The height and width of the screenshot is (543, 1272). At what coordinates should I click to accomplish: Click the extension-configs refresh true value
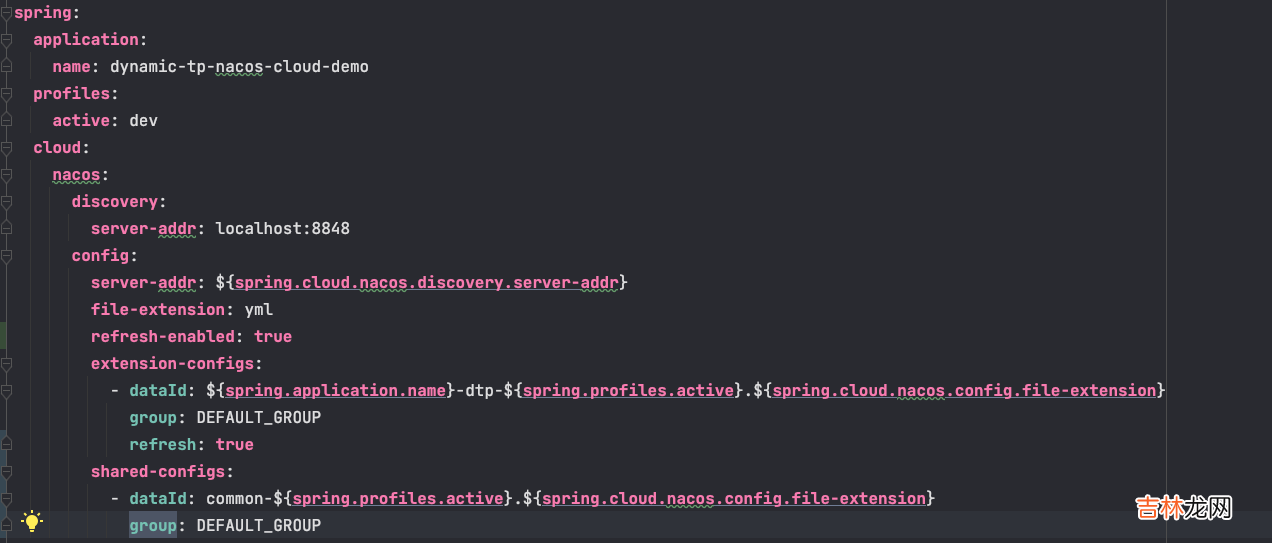[x=234, y=445]
